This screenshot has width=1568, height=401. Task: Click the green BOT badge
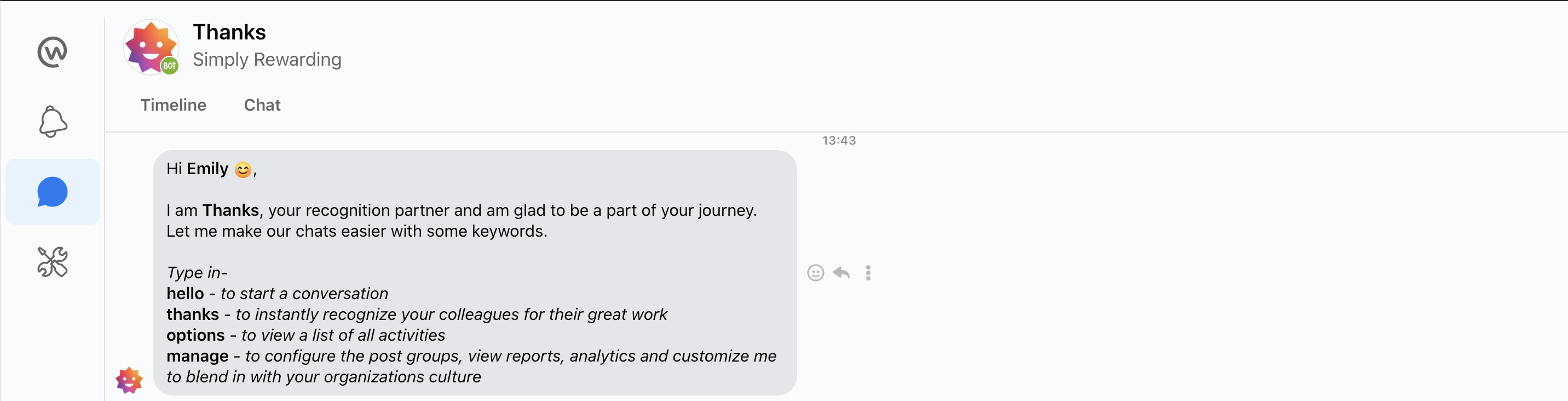(169, 66)
